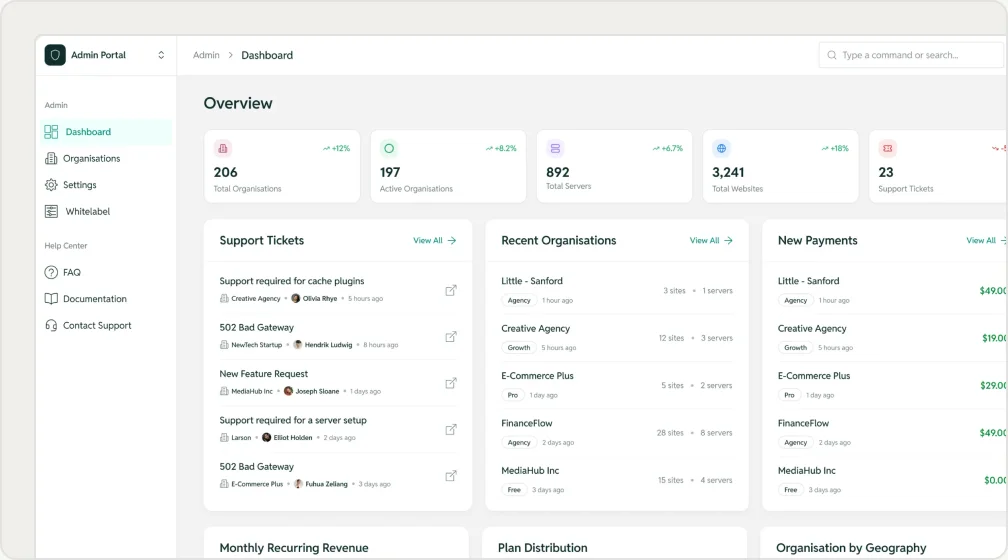This screenshot has width=1008, height=560.
Task: Click the +12% trend on Total Organisations
Action: (336, 149)
